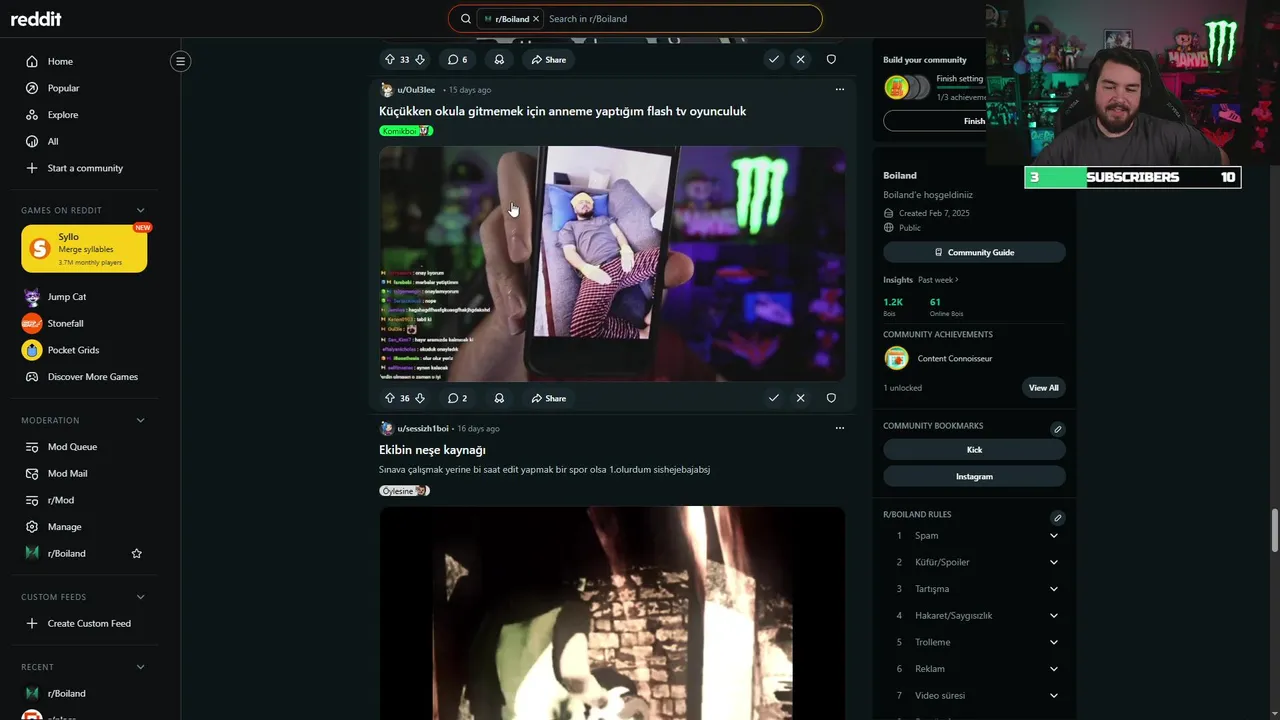Open the Syllo game card
The image size is (1280, 720).
click(84, 249)
